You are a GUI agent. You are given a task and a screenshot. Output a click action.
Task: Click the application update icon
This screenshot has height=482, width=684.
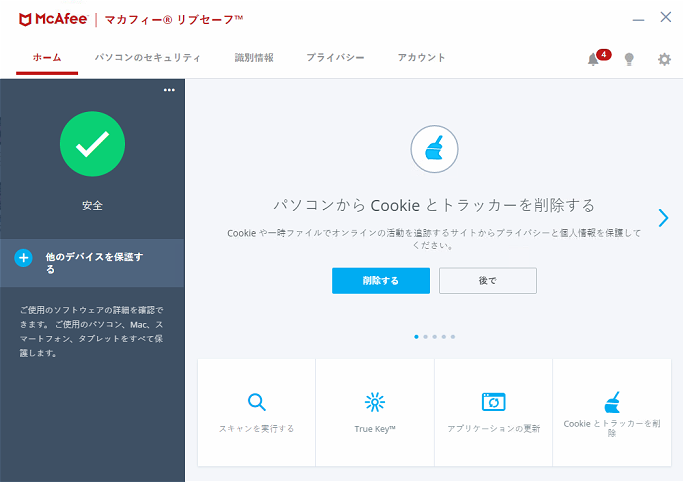[493, 402]
